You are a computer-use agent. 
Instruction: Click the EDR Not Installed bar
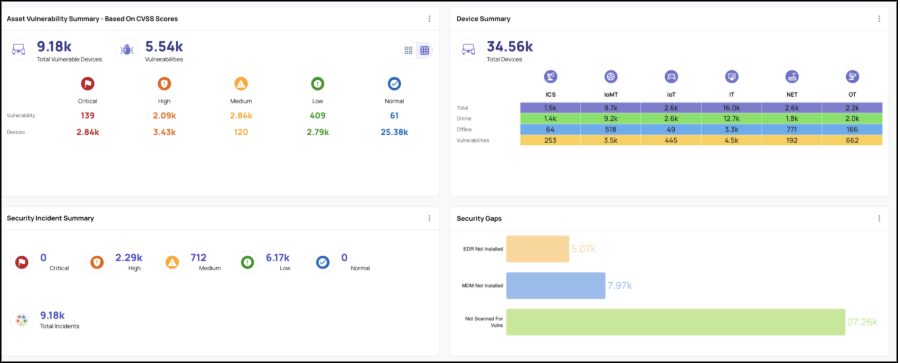538,249
